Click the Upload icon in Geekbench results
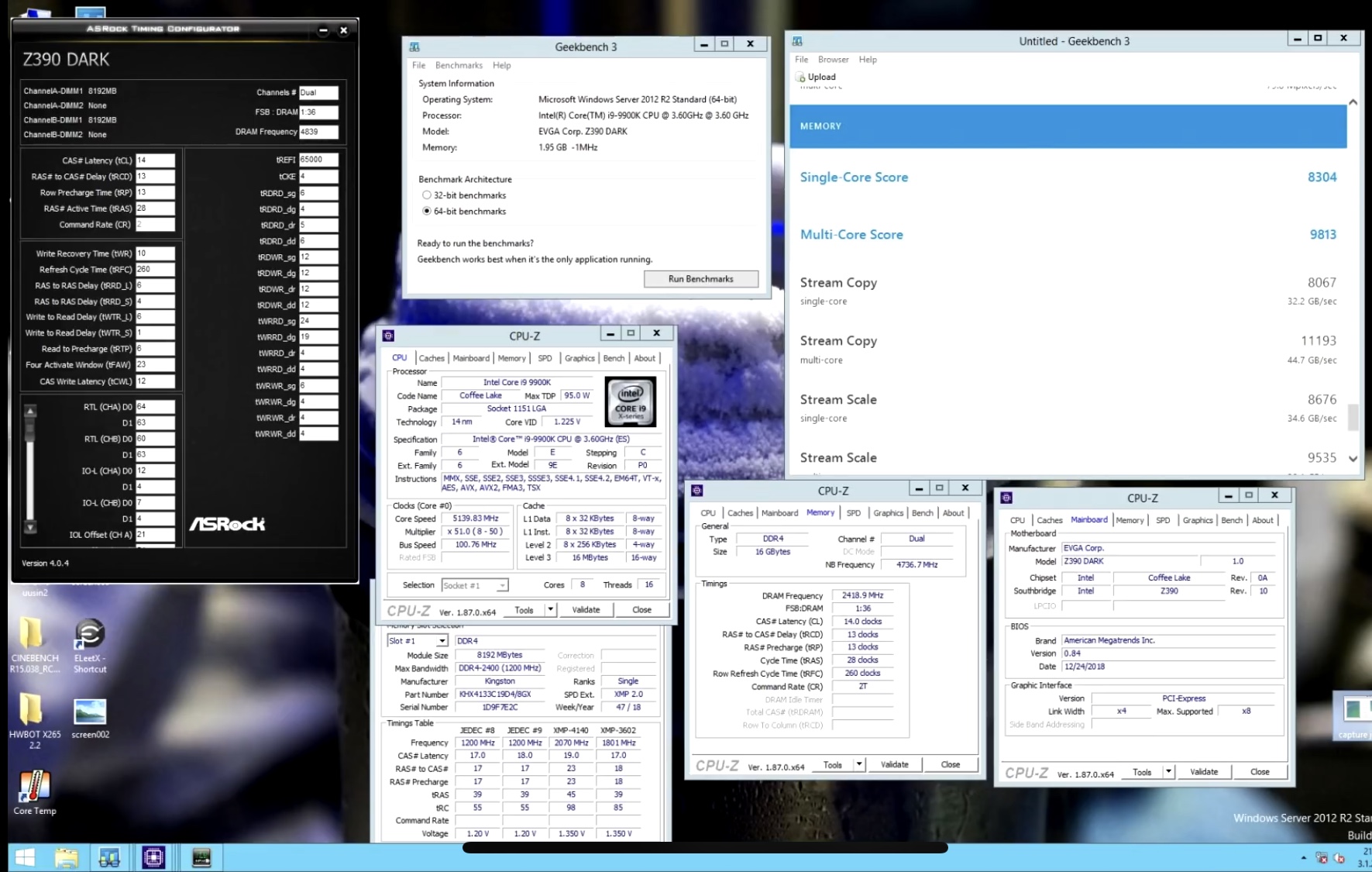This screenshot has width=1372, height=872. coord(800,78)
